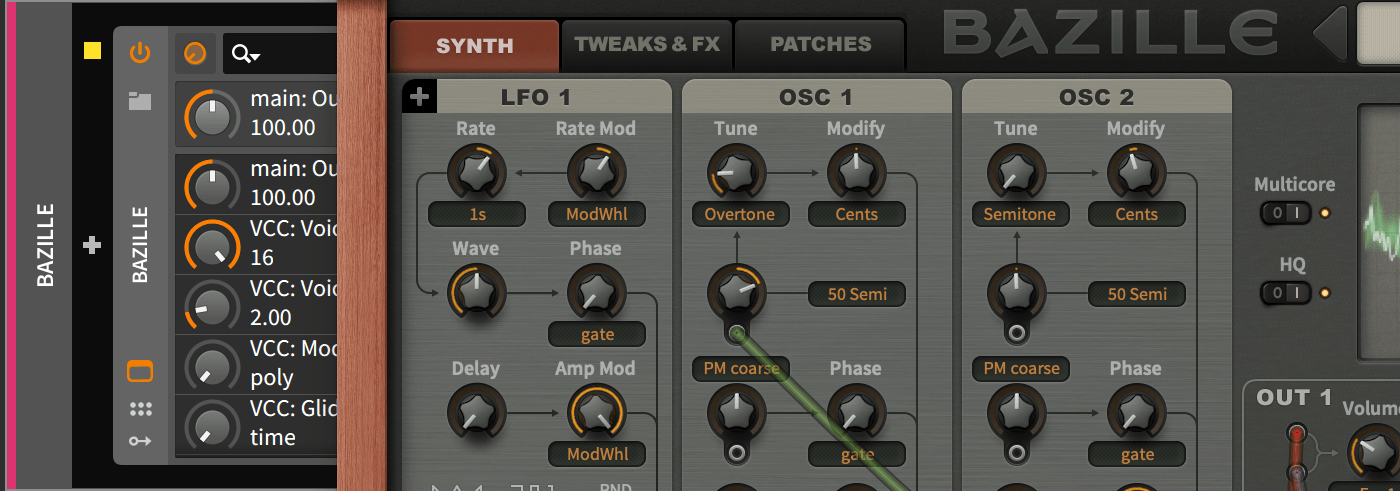This screenshot has height=491, width=1400.
Task: Click the folder preset browser icon
Action: [x=140, y=100]
